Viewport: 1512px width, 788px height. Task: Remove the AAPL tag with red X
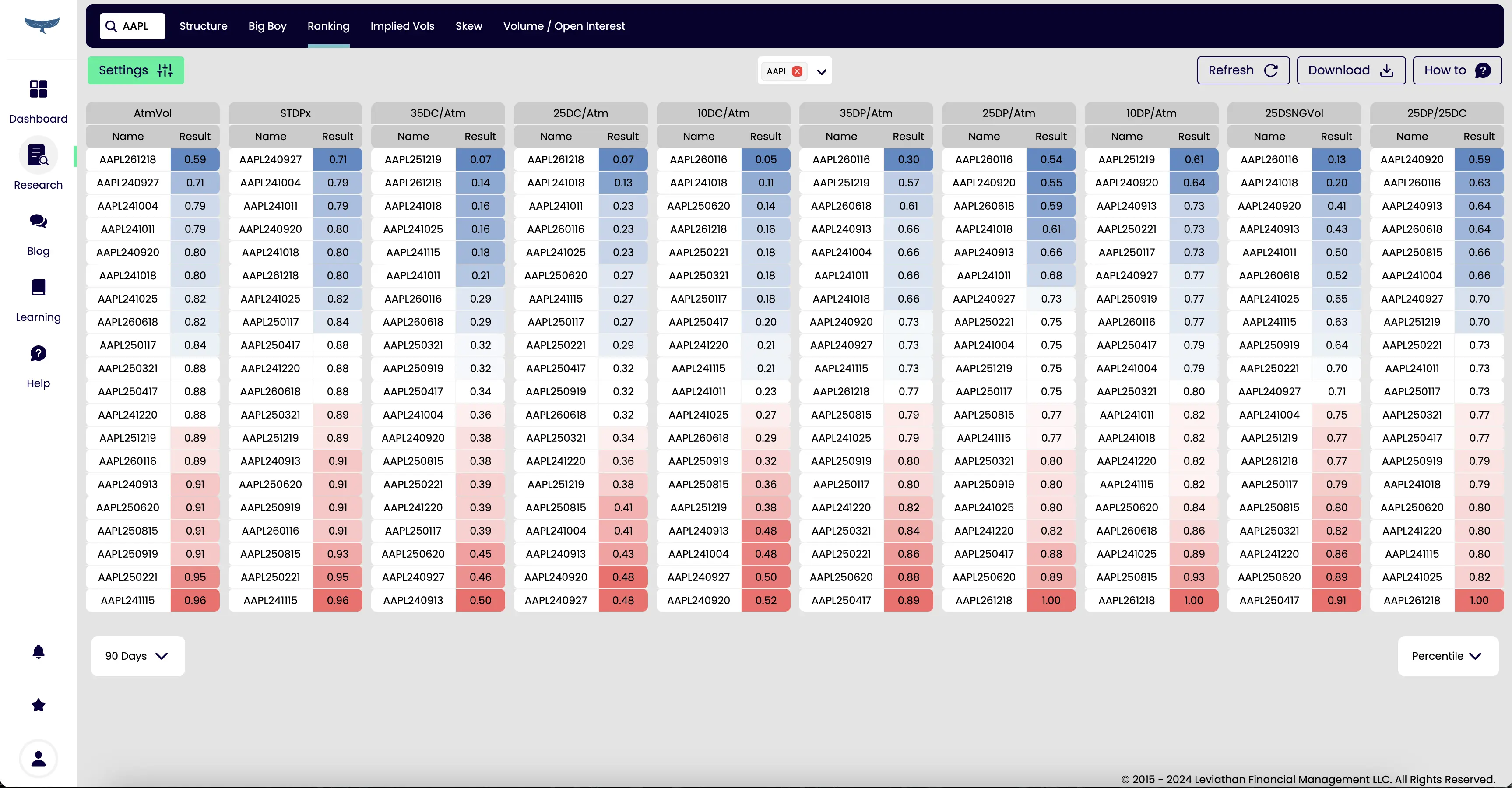point(797,72)
